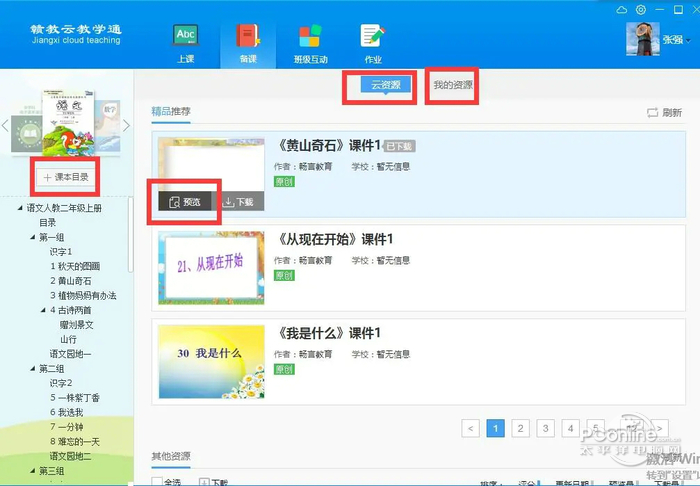
Task: Open the 《从现在开始》课件1 title
Action: tap(335, 239)
